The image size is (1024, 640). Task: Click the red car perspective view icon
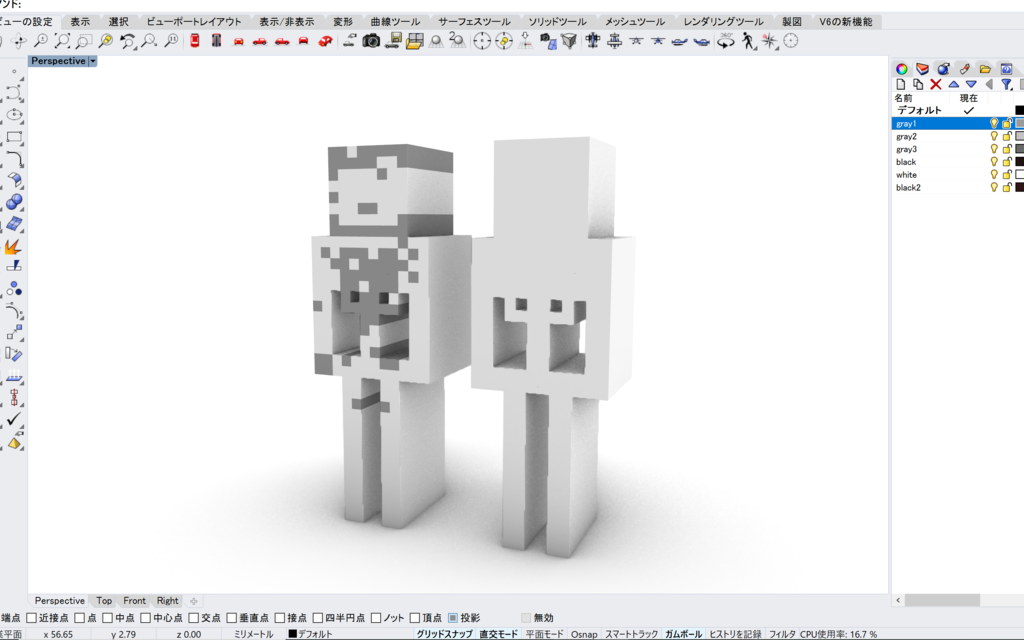(x=325, y=41)
